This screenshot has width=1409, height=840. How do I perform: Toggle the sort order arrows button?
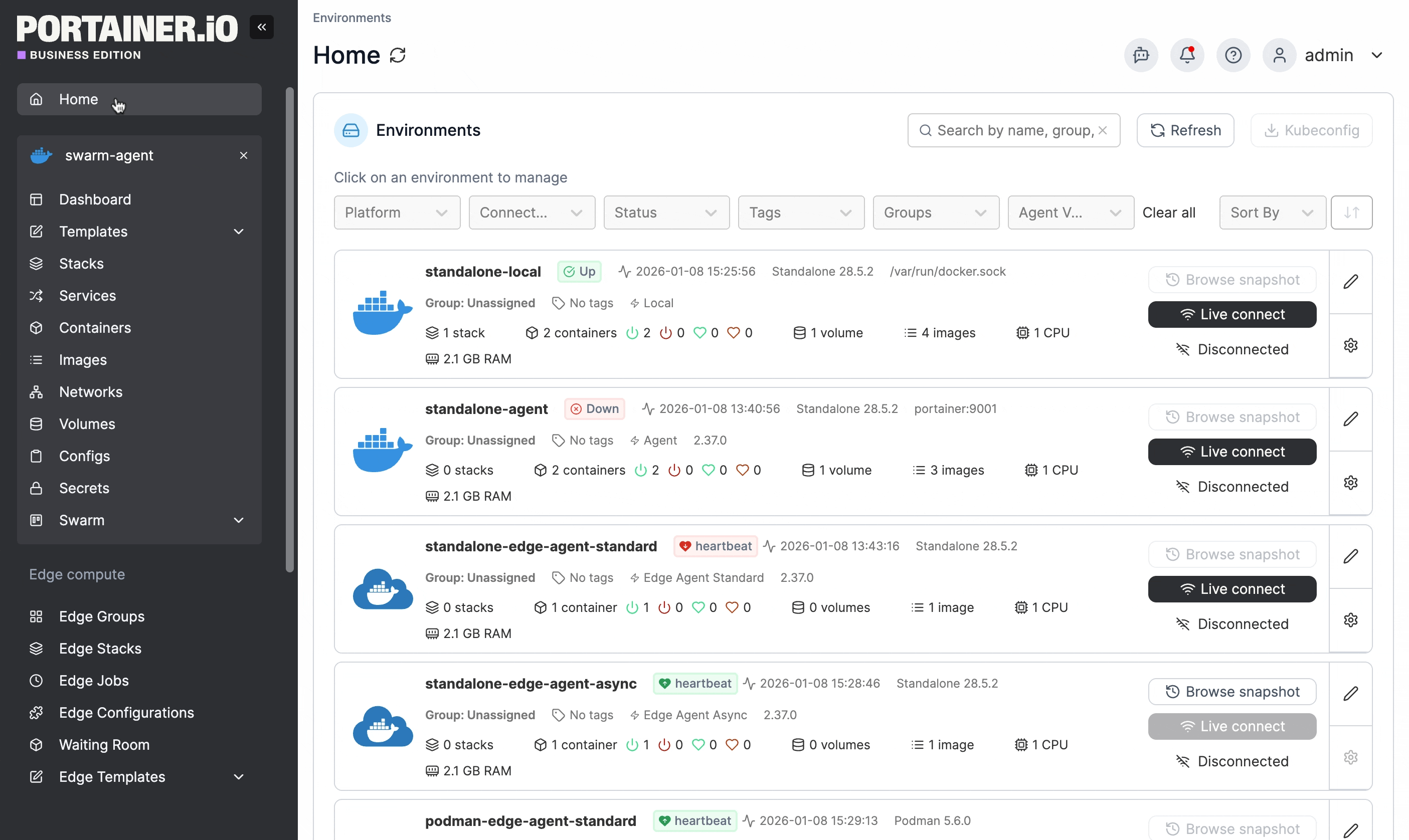pos(1351,213)
